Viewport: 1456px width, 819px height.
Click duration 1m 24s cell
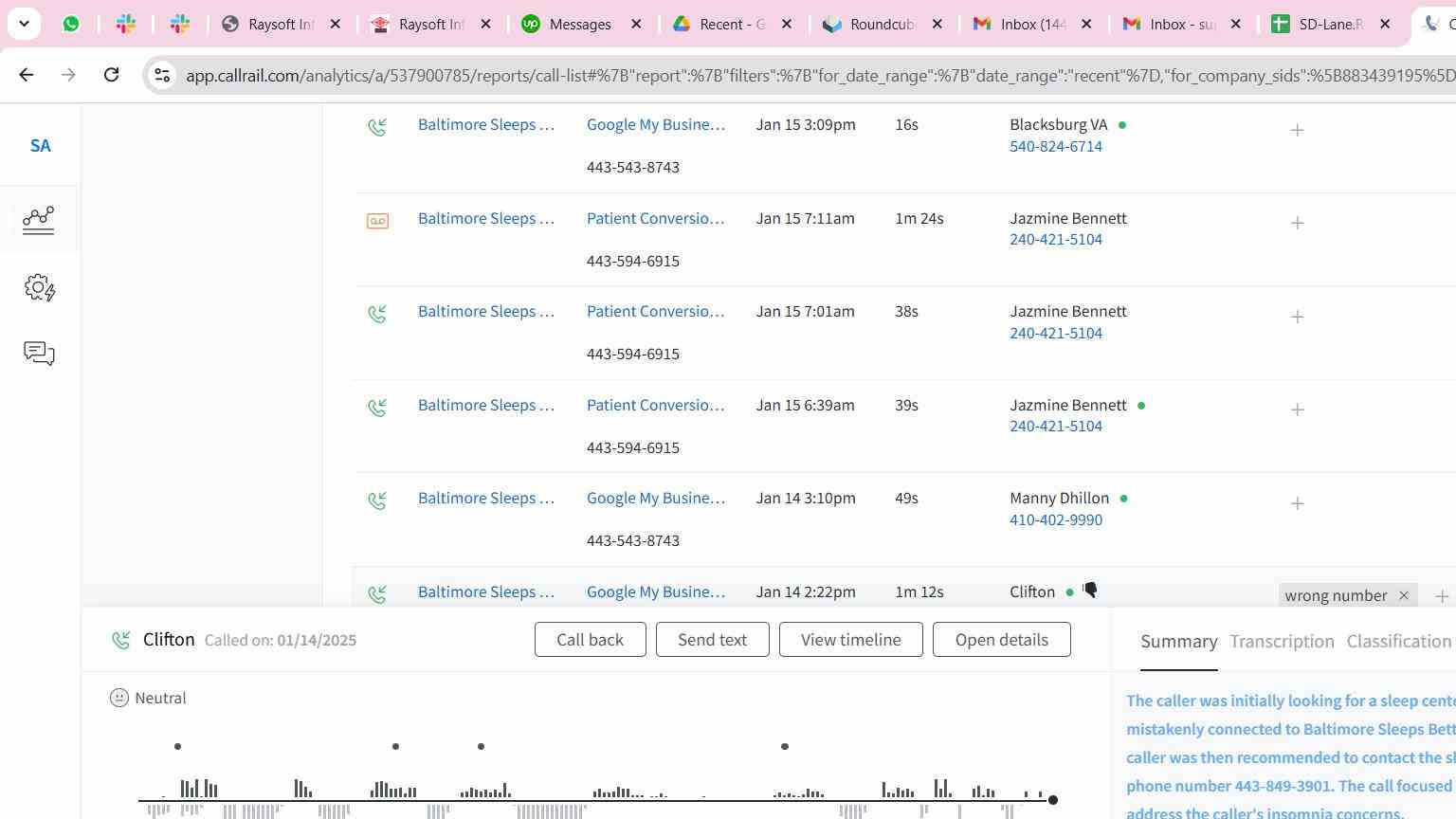click(919, 218)
